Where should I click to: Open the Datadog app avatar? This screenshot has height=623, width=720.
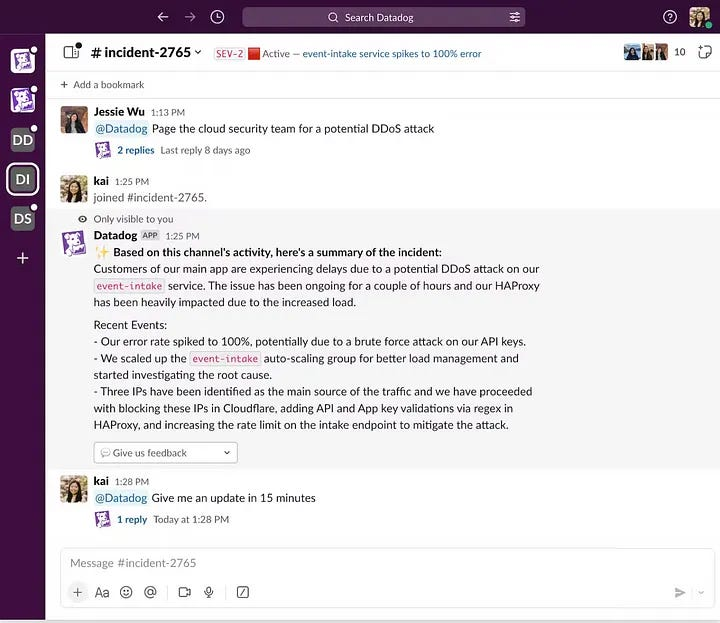[x=74, y=243]
